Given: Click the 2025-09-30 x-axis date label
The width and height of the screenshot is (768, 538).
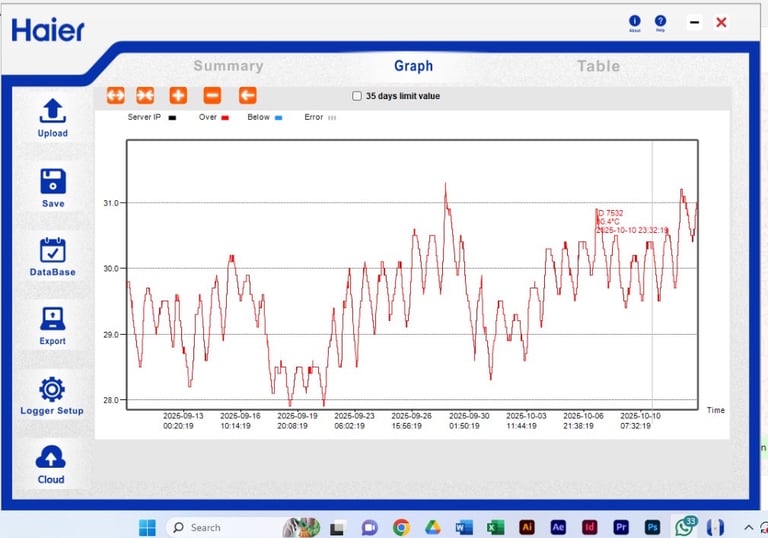Looking at the screenshot, I should pos(469,416).
